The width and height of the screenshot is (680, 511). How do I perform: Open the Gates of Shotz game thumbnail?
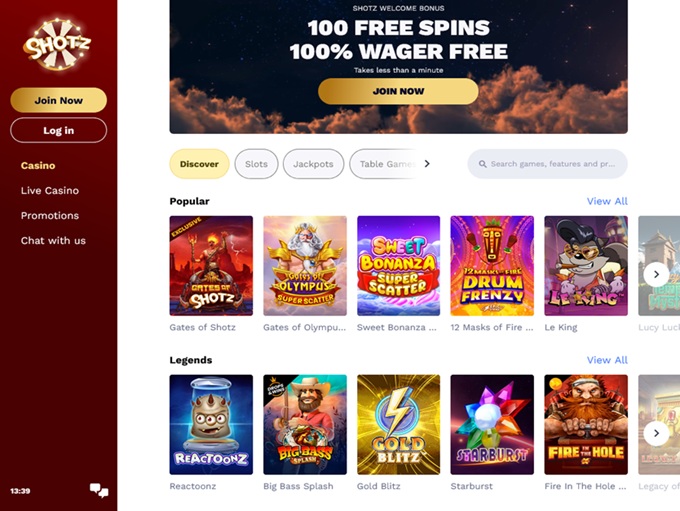(211, 265)
